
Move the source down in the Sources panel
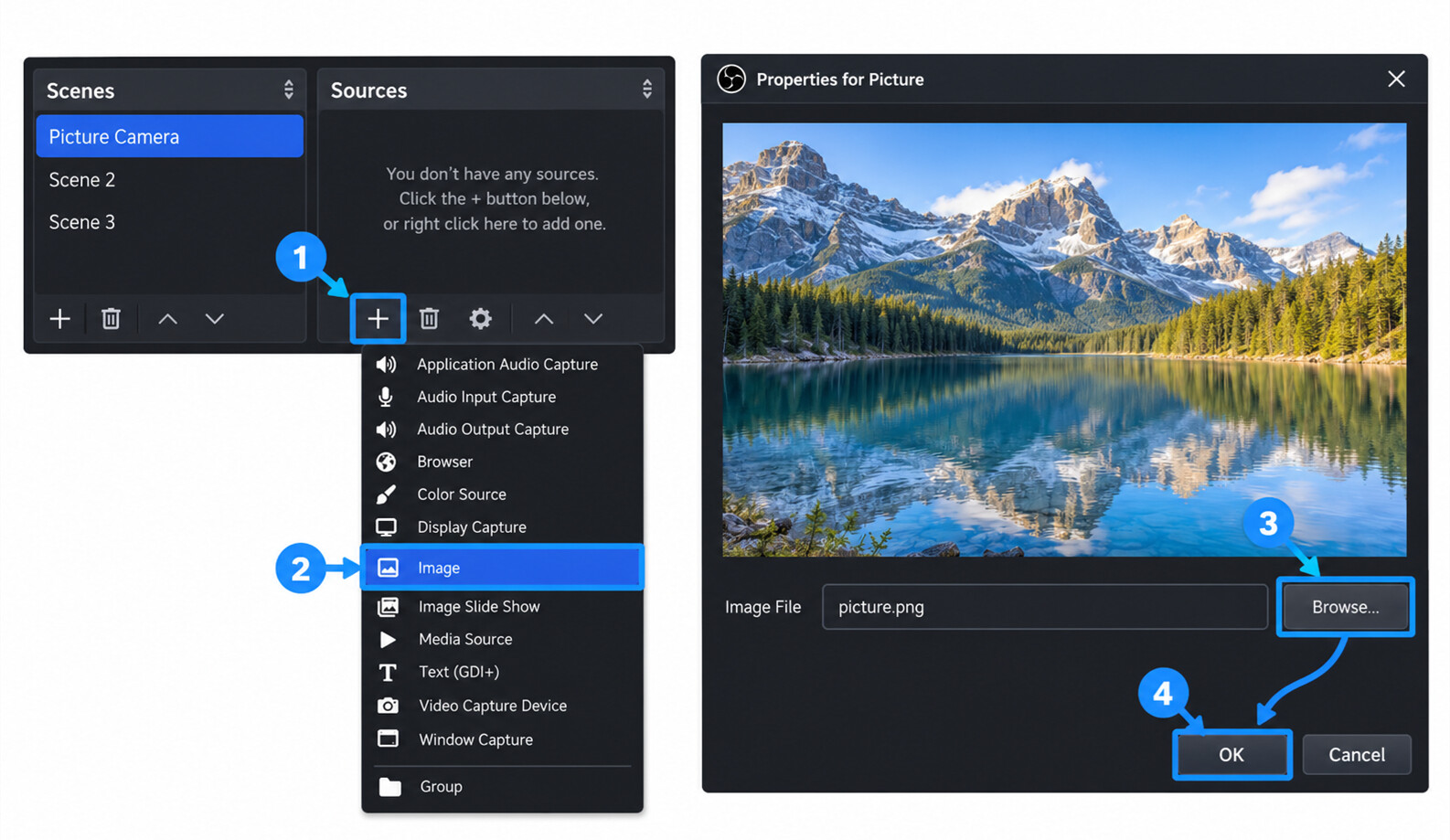(593, 318)
